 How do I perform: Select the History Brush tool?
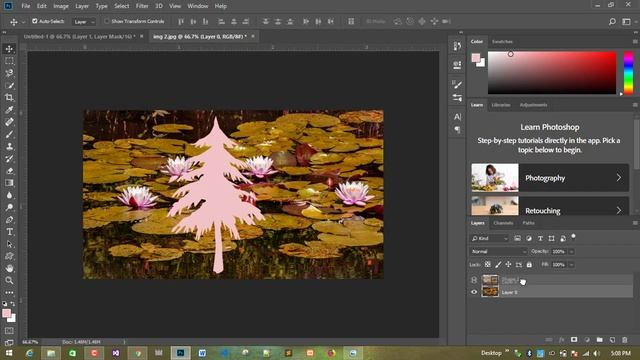point(9,159)
